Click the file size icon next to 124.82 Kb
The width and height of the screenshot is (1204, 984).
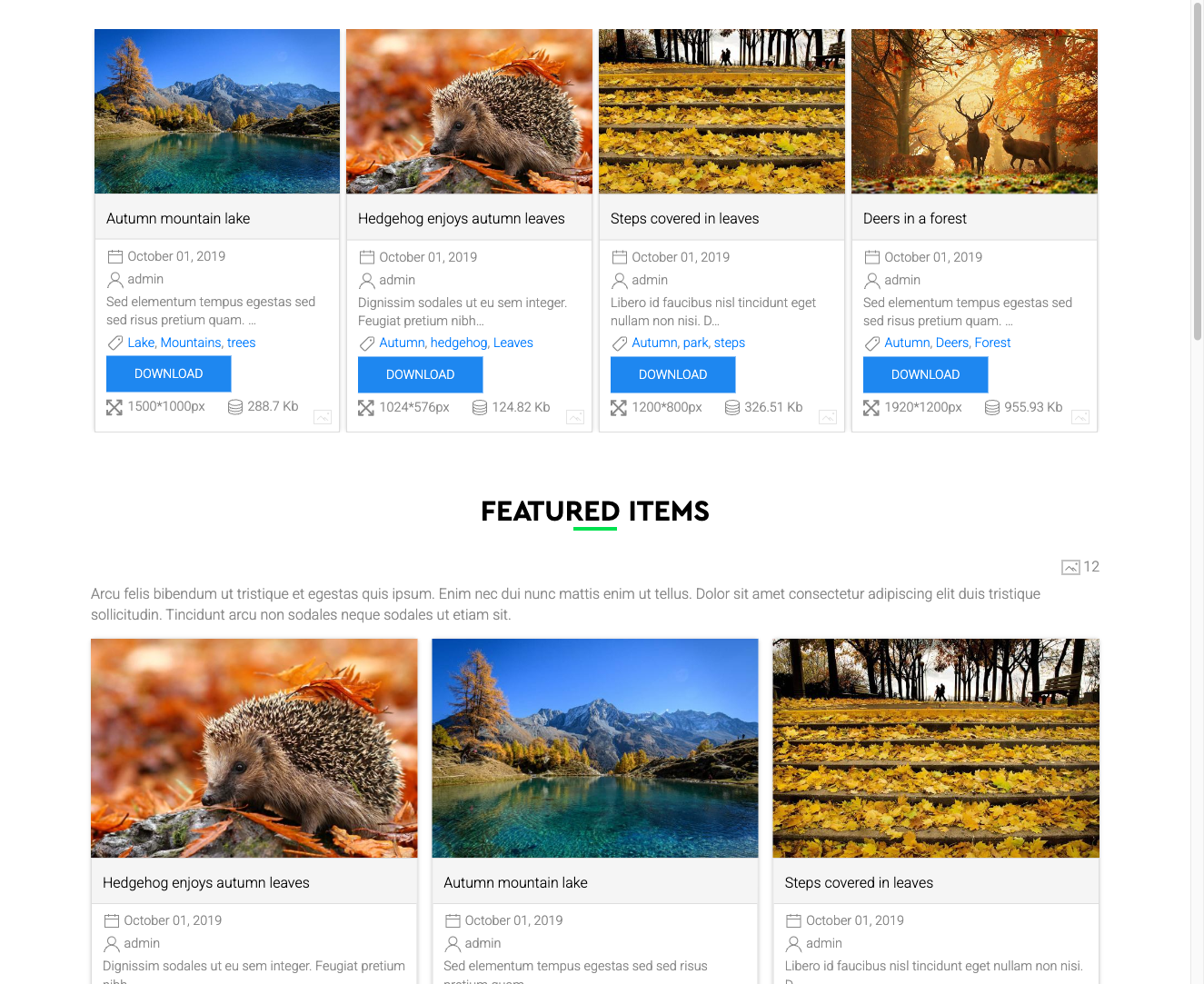pos(480,408)
